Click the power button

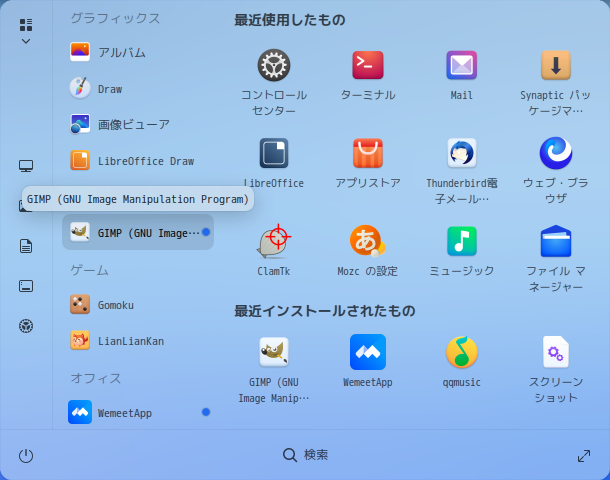(26, 455)
